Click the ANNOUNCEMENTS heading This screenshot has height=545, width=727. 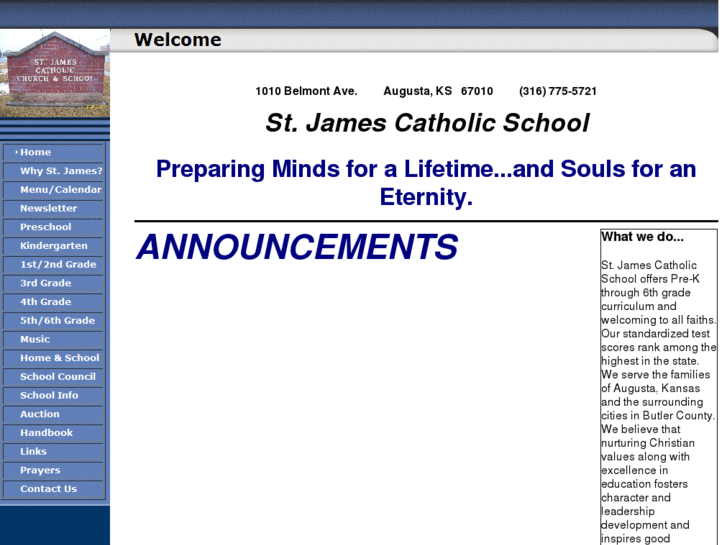pyautogui.click(x=297, y=247)
